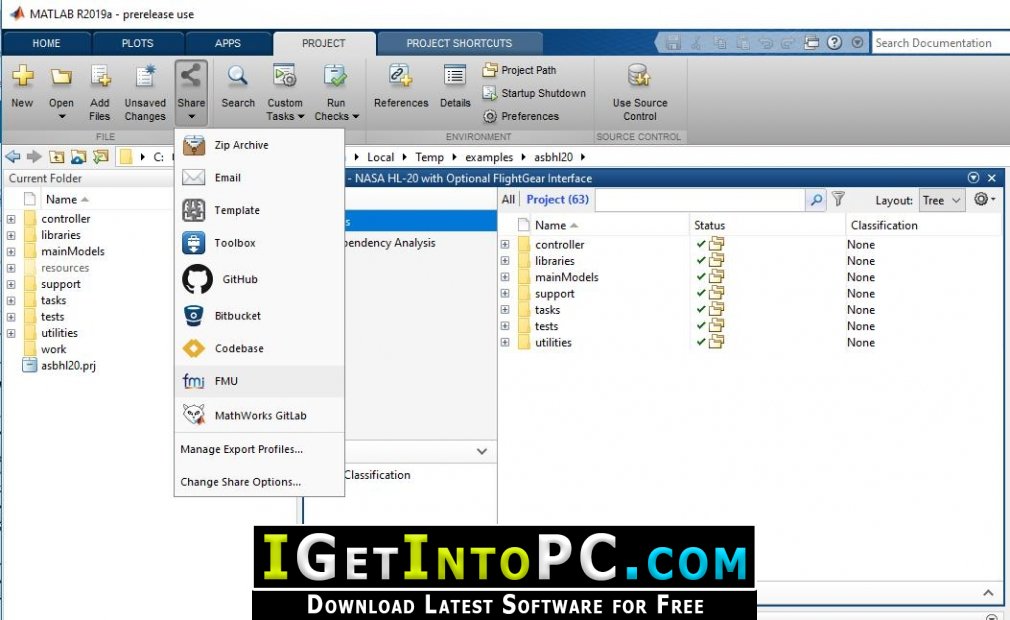1010x620 pixels.
Task: Open the Custom Tasks dropdown
Action: pyautogui.click(x=285, y=92)
